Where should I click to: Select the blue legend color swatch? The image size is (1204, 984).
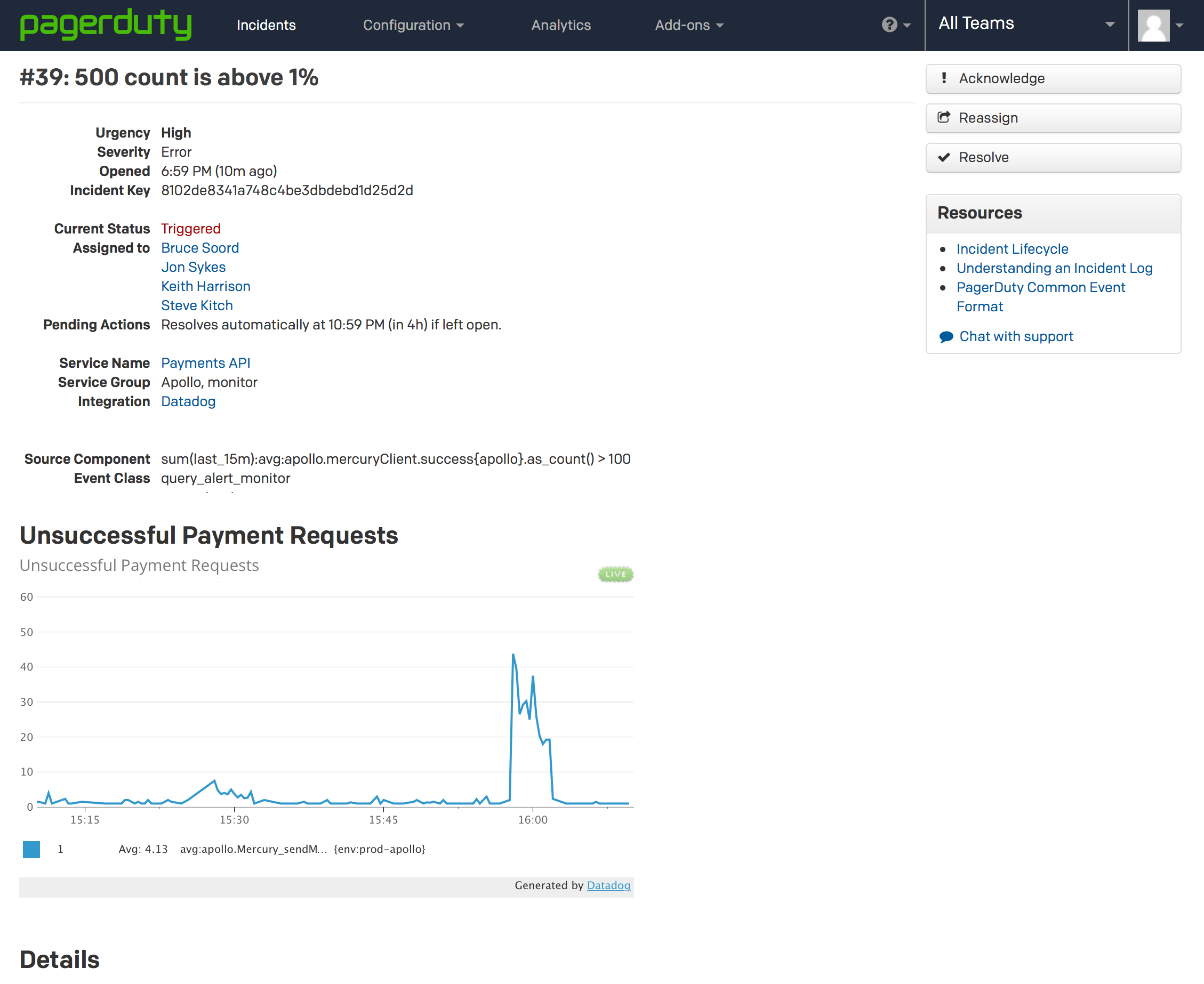[x=31, y=849]
